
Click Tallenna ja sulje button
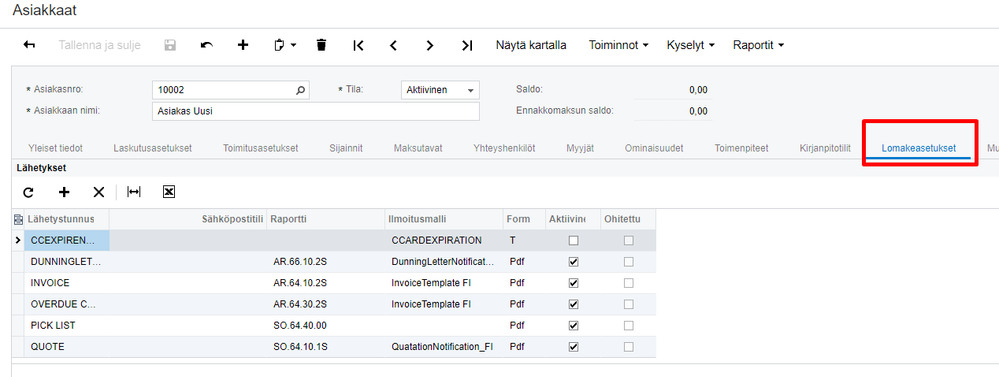click(99, 45)
